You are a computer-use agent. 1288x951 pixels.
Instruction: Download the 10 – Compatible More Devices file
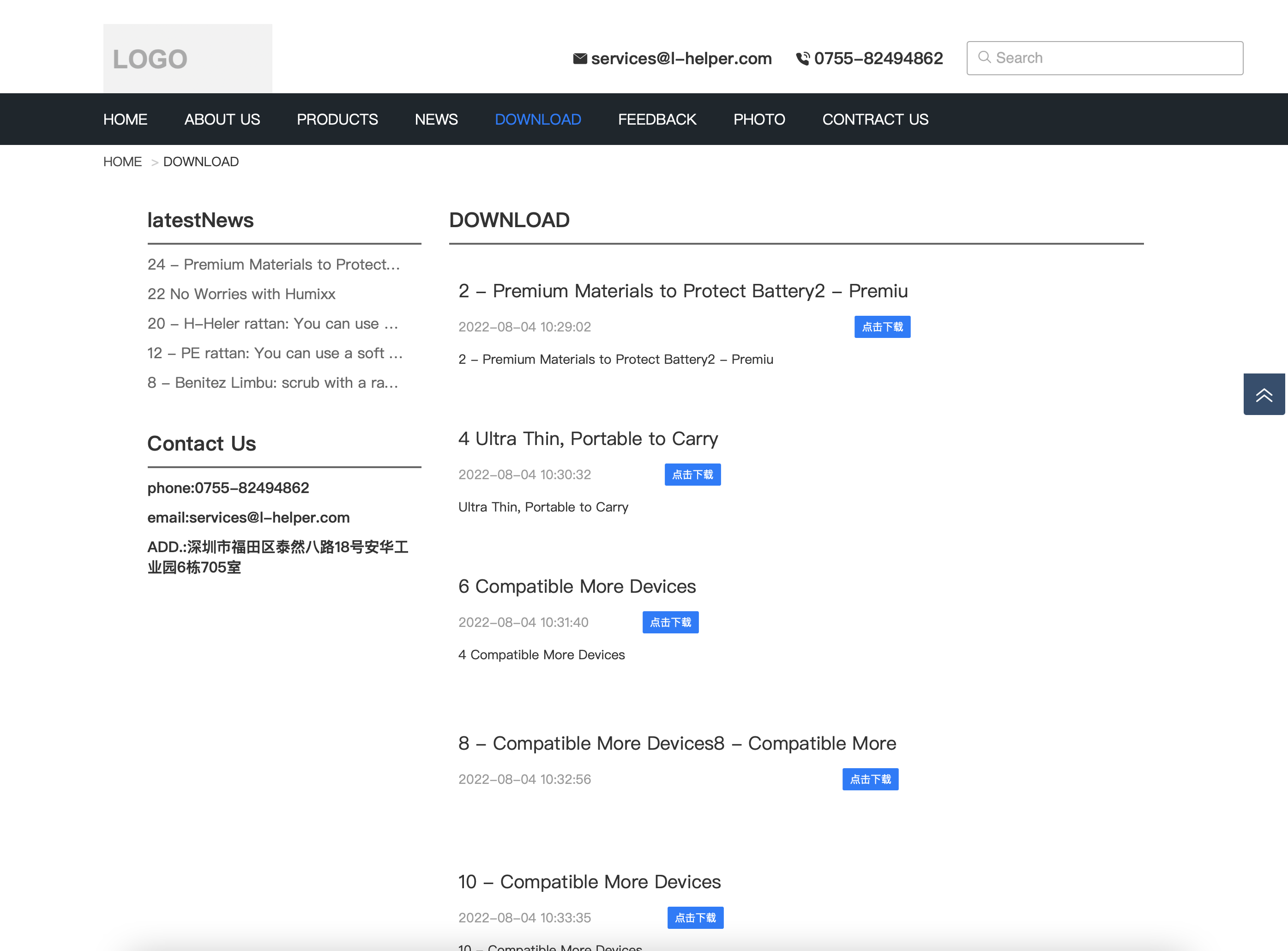tap(695, 918)
